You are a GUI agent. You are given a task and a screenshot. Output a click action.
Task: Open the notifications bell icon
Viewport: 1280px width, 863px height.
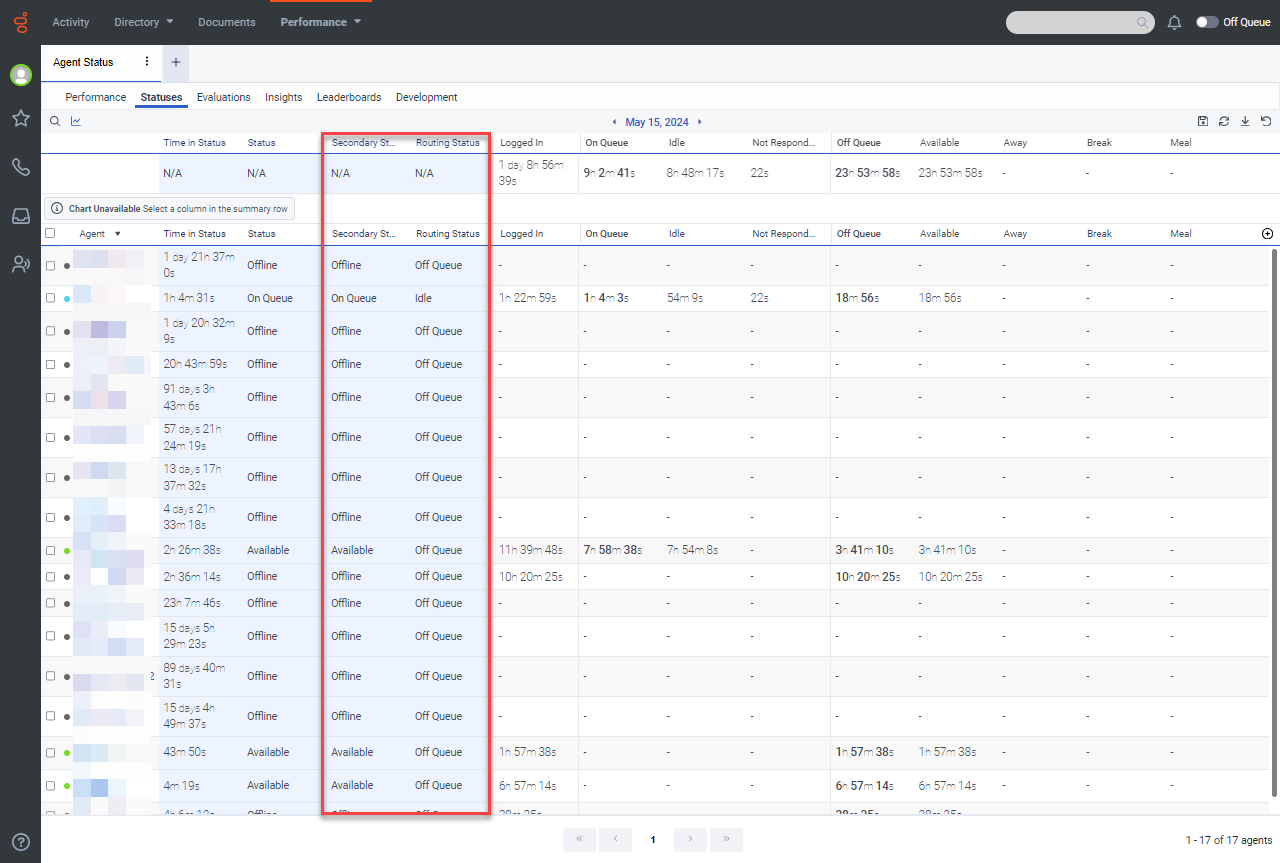[1174, 22]
